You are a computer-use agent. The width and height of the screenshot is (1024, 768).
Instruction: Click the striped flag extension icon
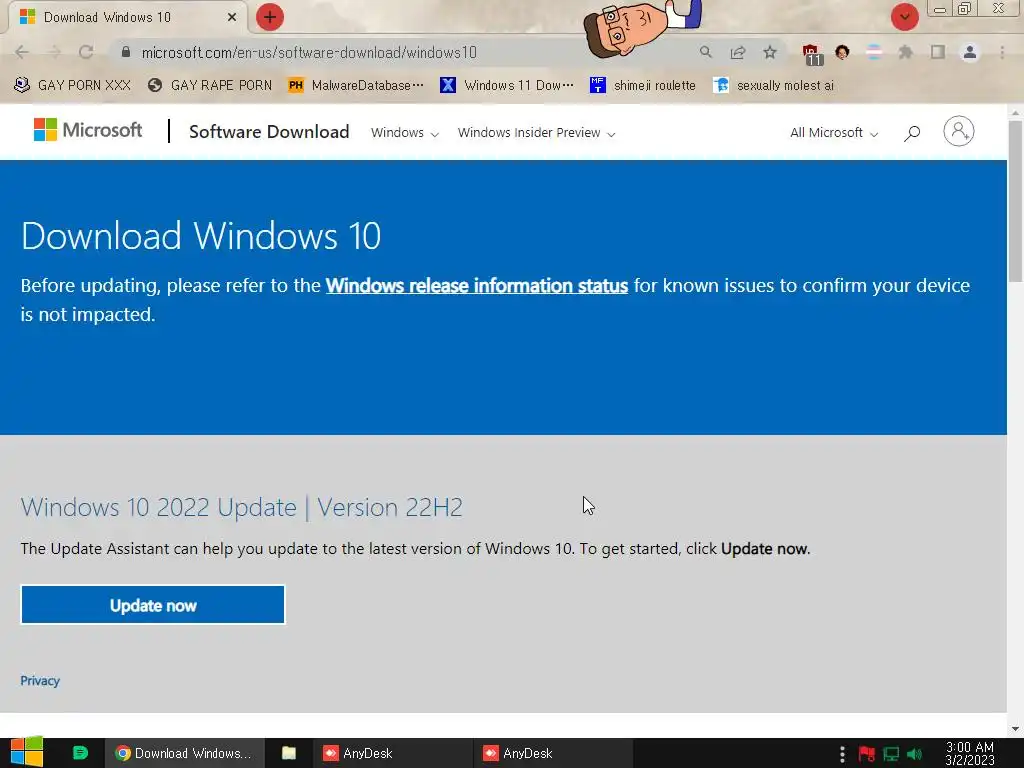(x=874, y=52)
